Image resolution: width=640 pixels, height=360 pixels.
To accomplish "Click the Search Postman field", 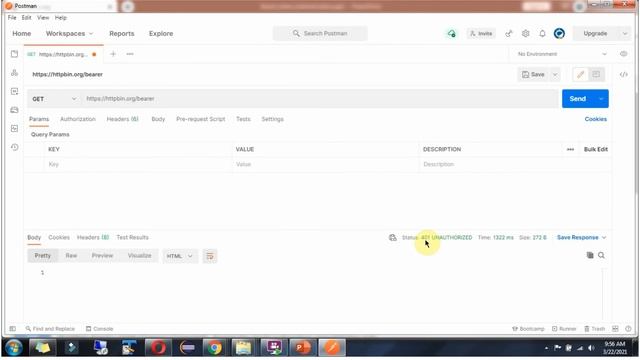I will (320, 33).
